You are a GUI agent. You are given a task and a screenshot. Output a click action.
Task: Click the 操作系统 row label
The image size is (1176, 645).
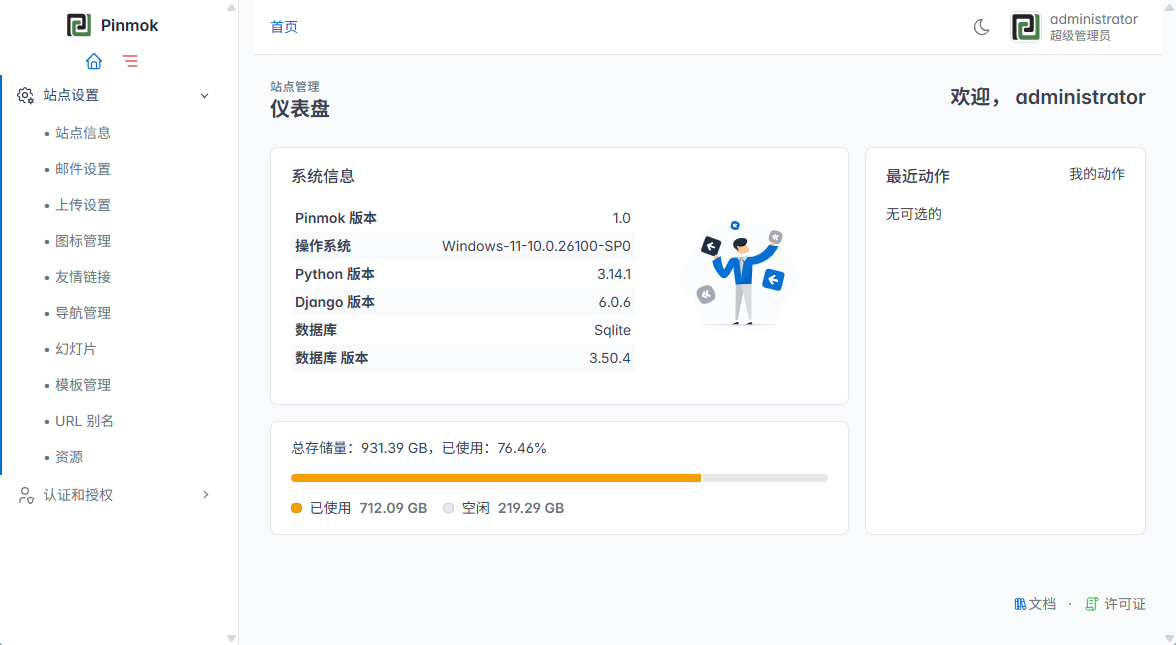[322, 246]
